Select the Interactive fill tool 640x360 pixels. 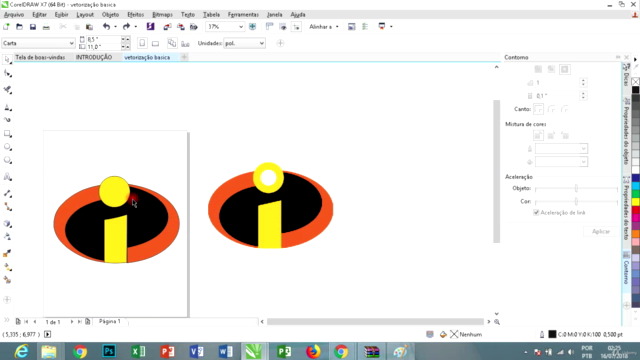(x=7, y=267)
